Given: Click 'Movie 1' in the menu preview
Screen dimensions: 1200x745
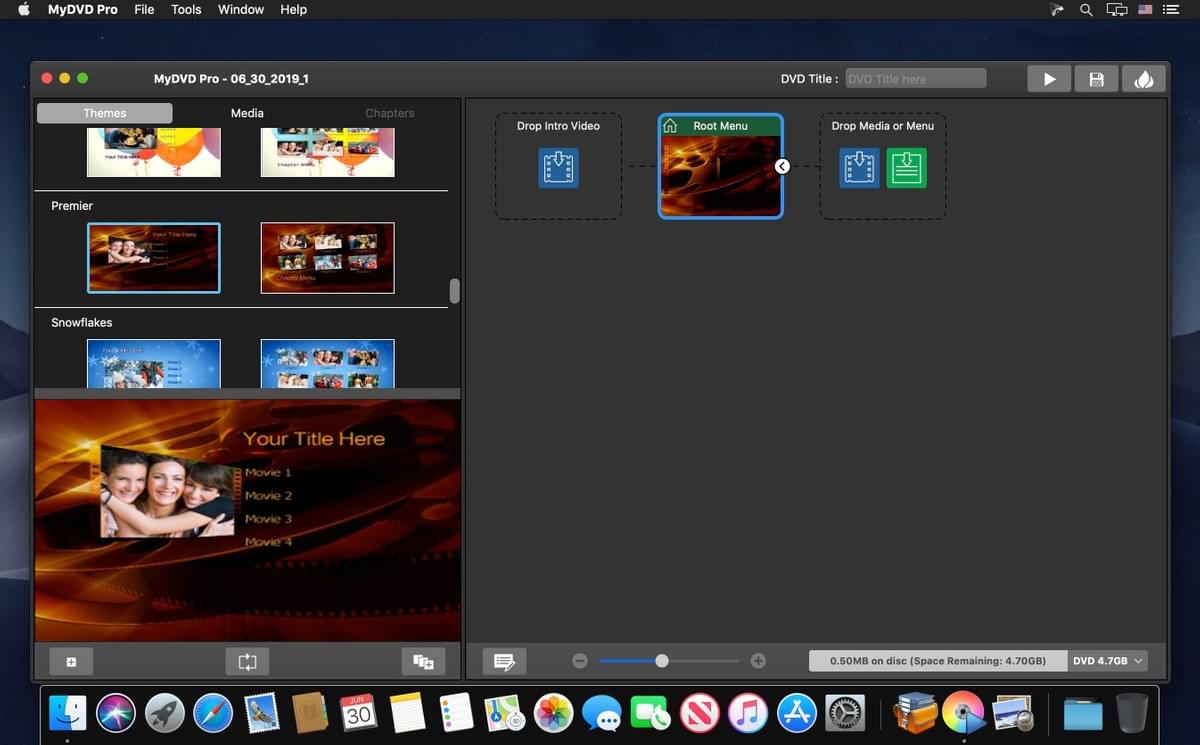Looking at the screenshot, I should pos(268,473).
